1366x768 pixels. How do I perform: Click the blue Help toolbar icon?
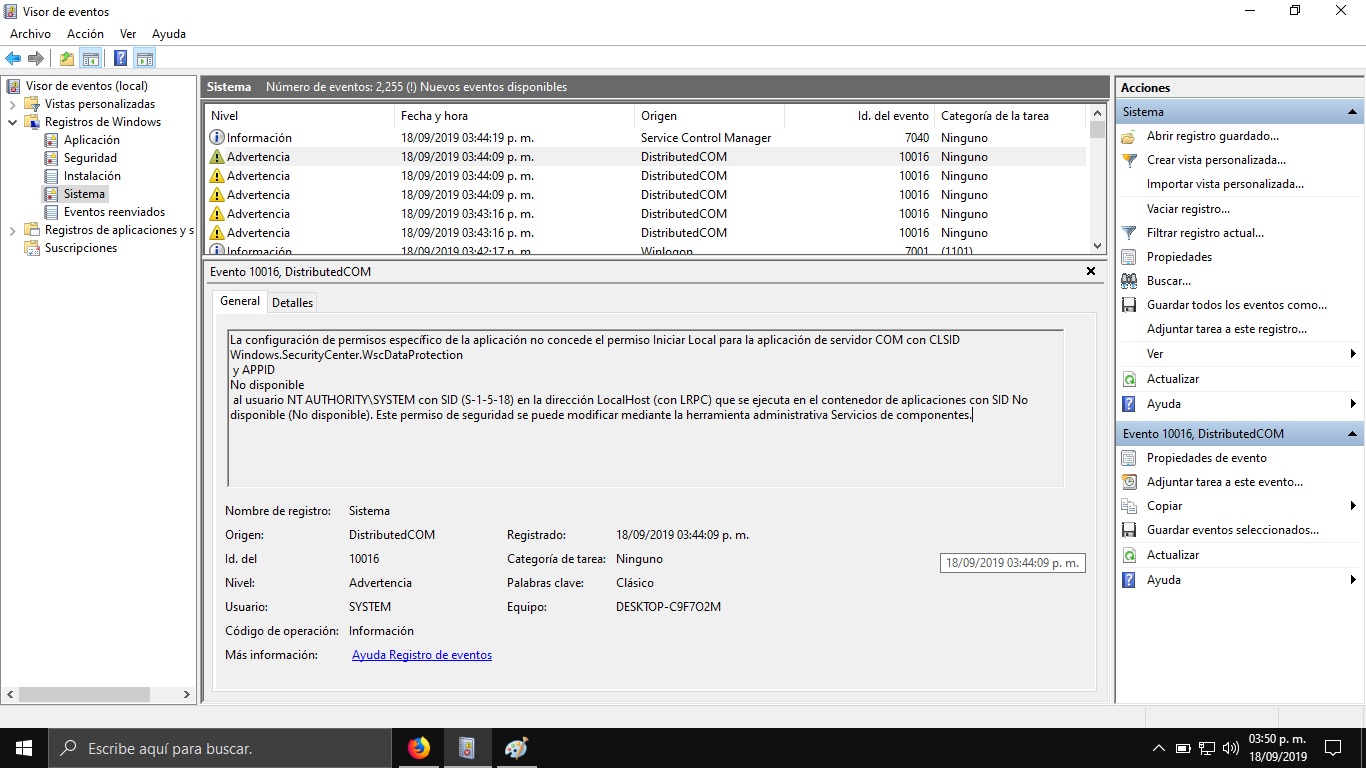point(120,58)
